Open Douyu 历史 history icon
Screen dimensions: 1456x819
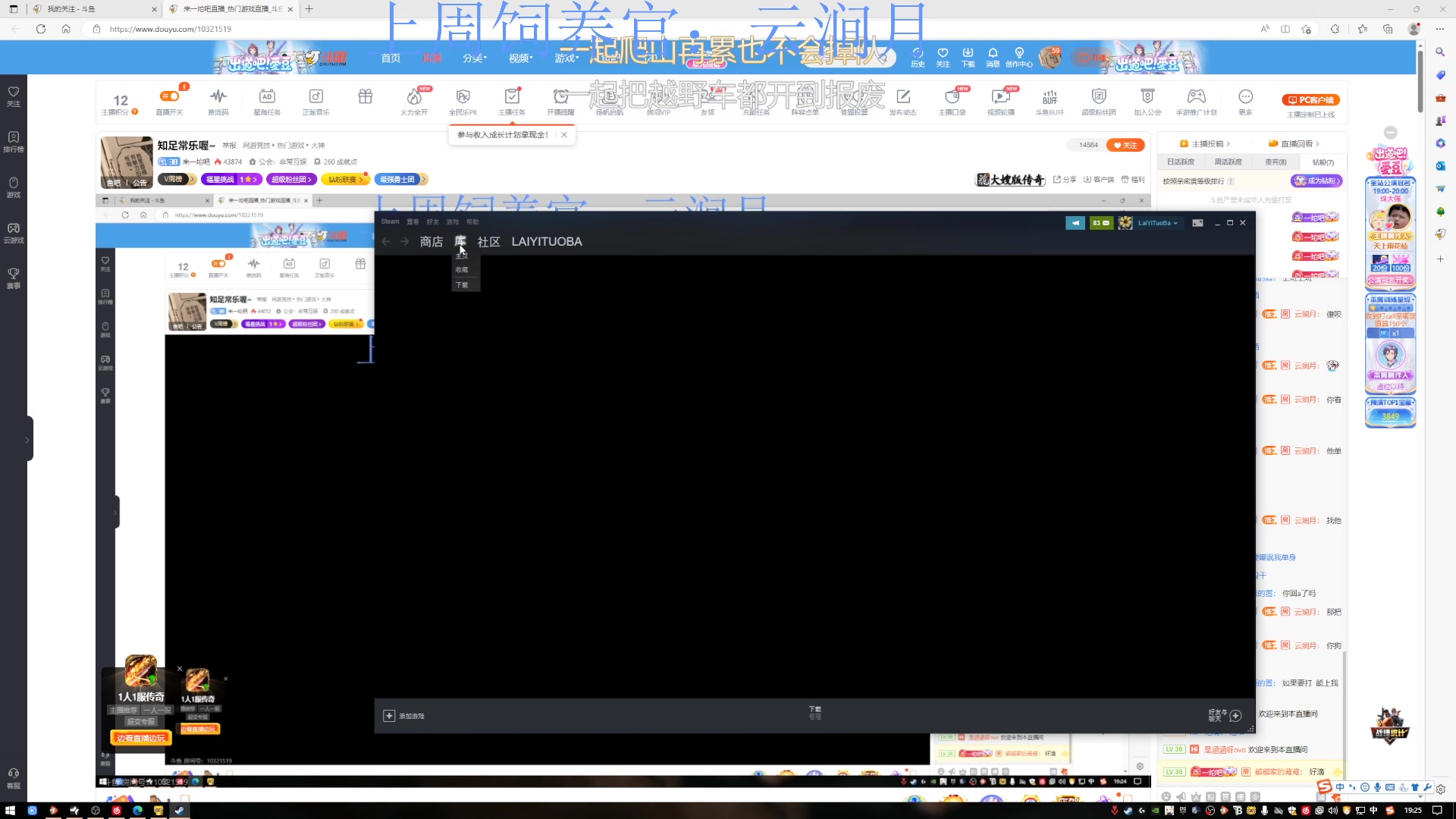[x=918, y=58]
